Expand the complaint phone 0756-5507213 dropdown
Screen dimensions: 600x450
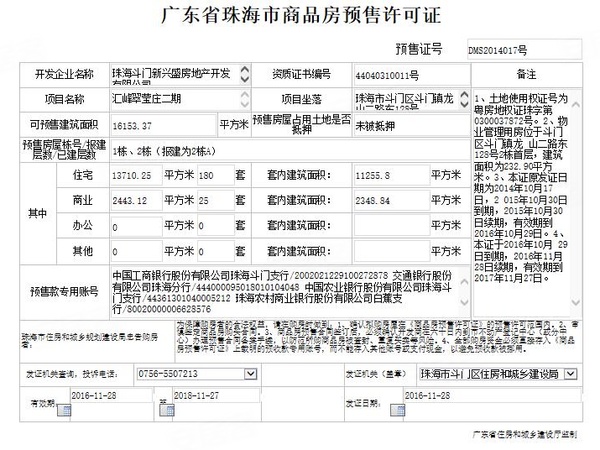(250, 373)
